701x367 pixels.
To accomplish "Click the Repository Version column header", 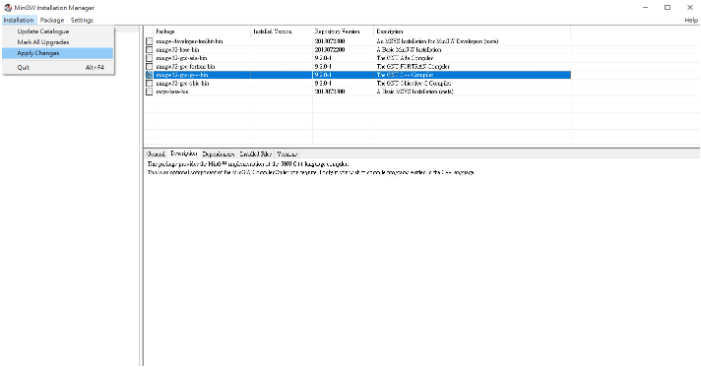I will (x=343, y=31).
